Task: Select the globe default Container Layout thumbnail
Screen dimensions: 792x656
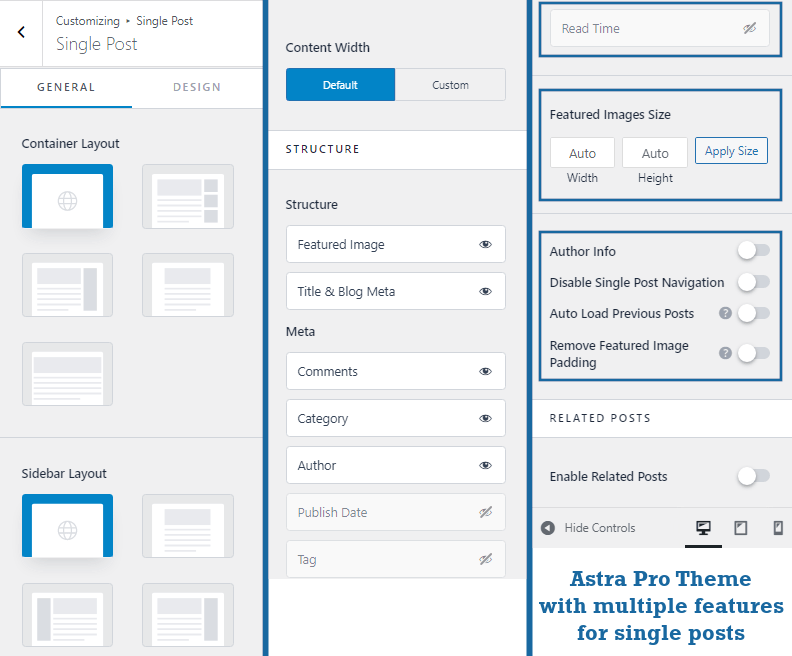Action: 67,196
